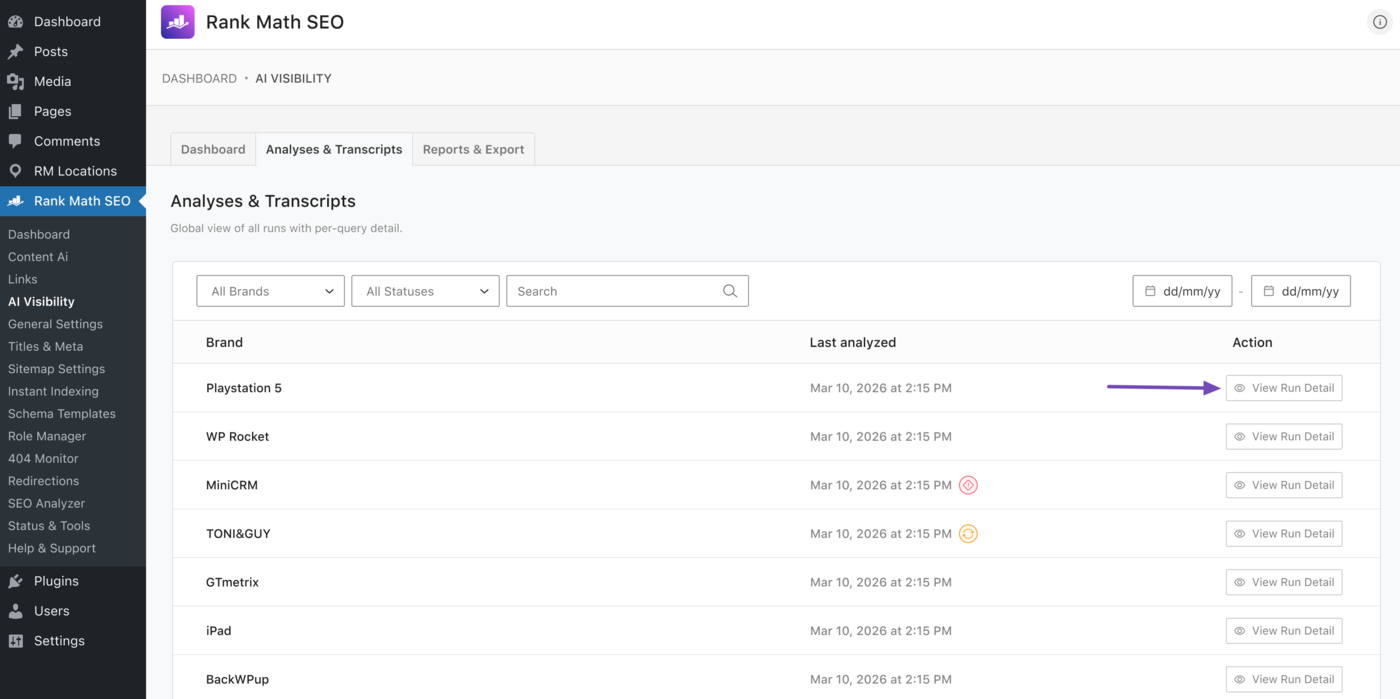Click the start date dd/mm/yy field
The image size is (1400, 699).
(x=1182, y=291)
